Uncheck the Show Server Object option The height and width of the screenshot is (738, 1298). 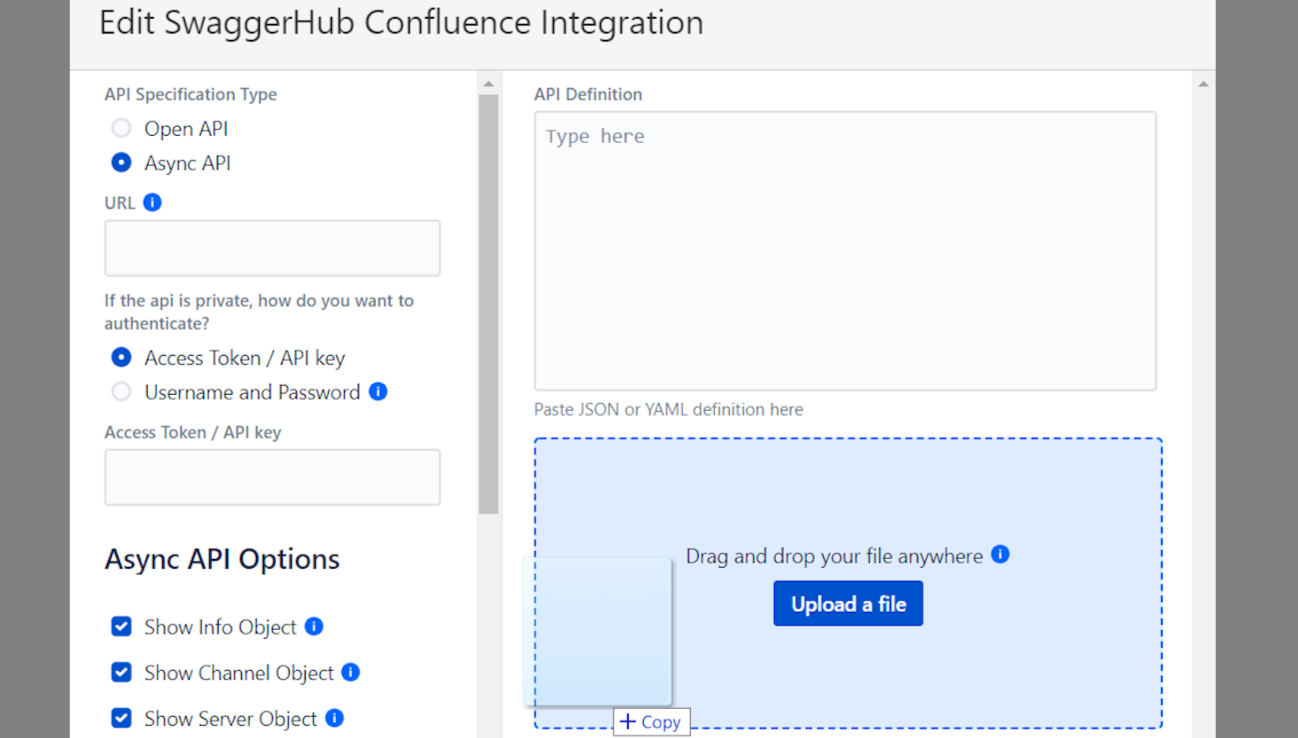[121, 718]
